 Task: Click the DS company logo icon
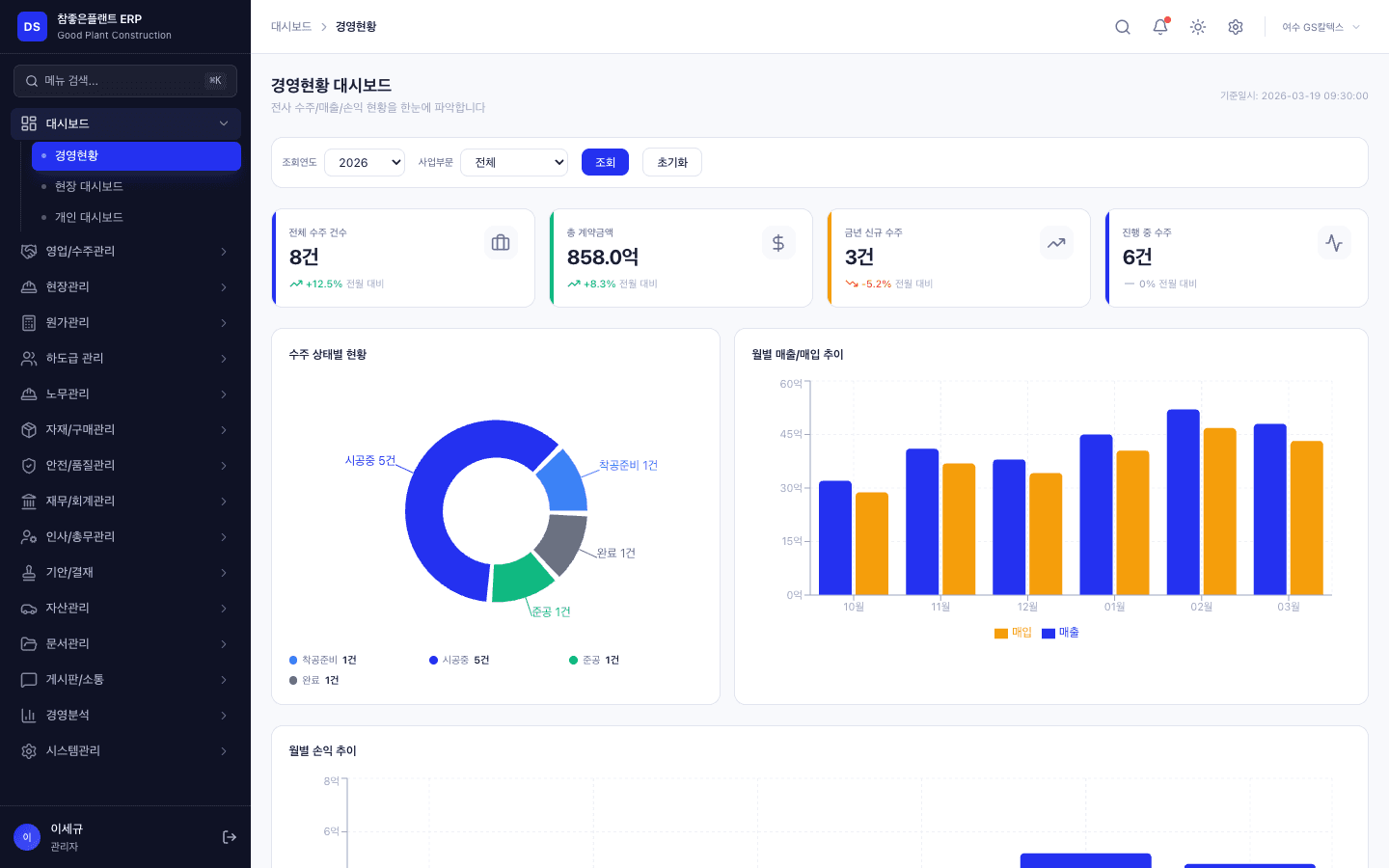pyautogui.click(x=32, y=27)
